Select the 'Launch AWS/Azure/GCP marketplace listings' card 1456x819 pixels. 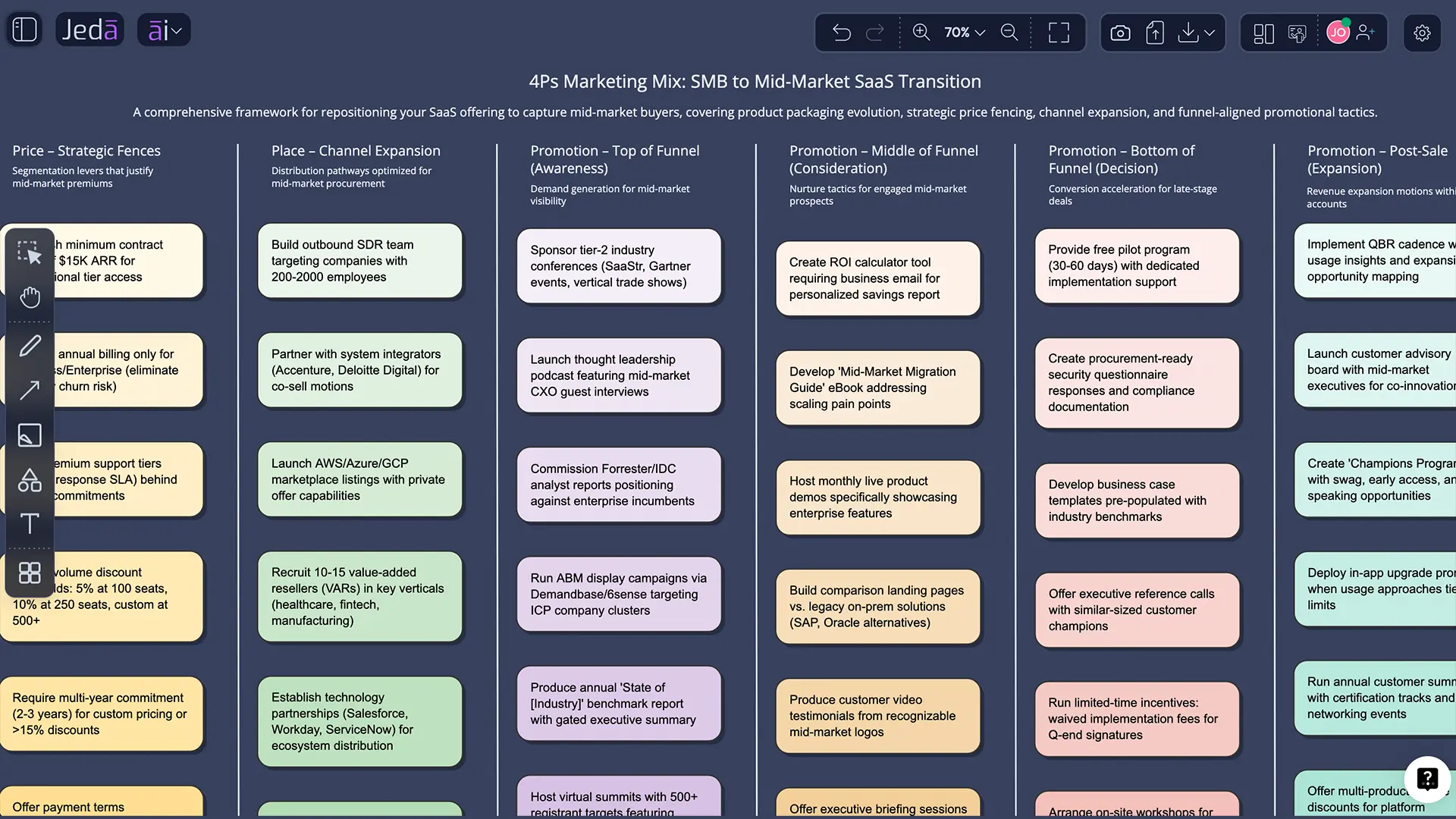tap(360, 479)
